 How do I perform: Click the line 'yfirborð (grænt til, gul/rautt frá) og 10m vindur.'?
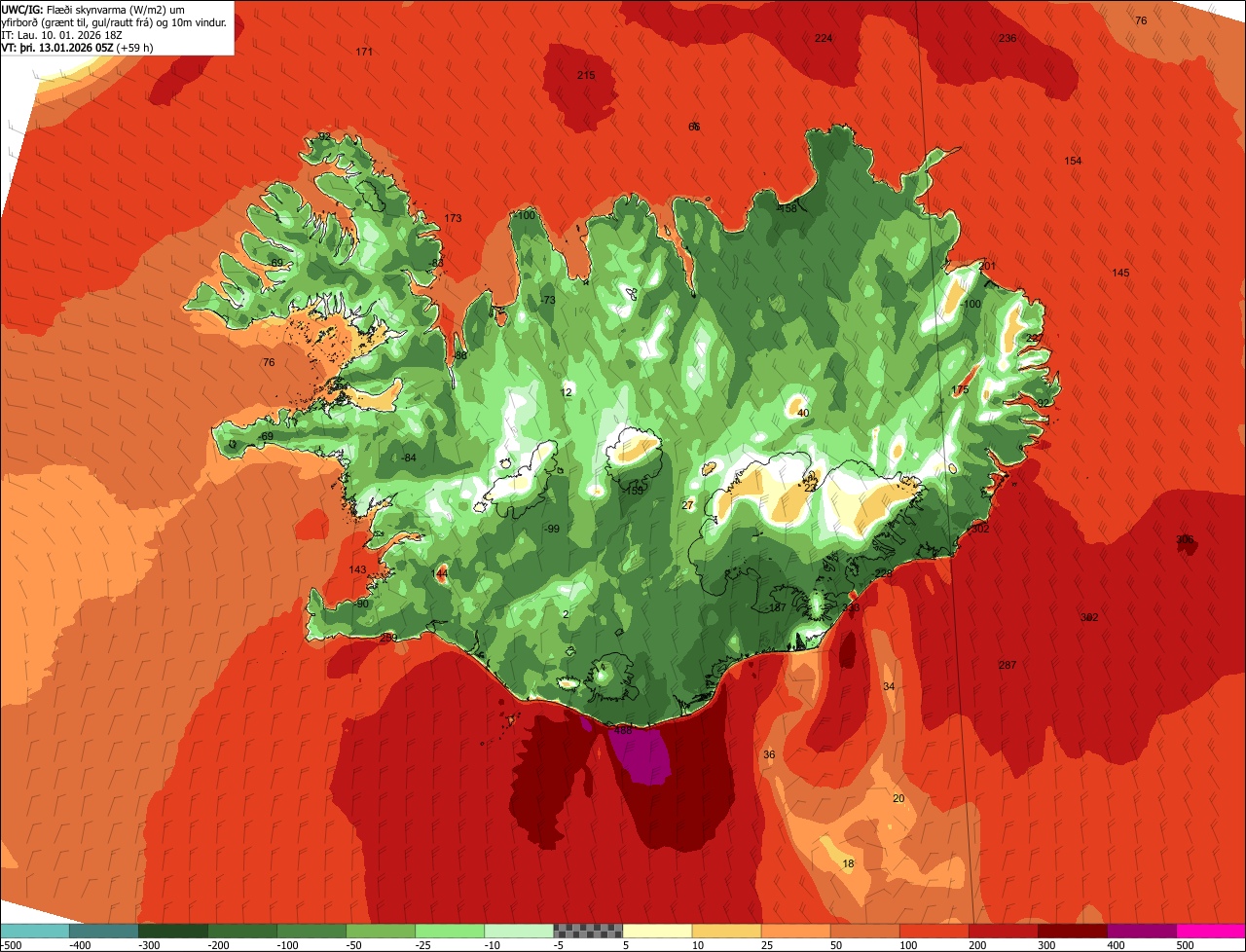pos(115,21)
